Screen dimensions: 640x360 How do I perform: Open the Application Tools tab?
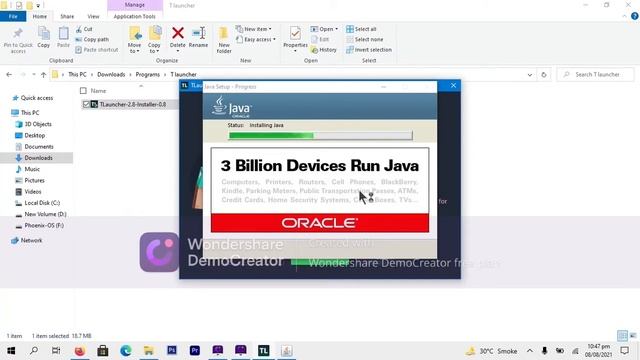point(134,17)
